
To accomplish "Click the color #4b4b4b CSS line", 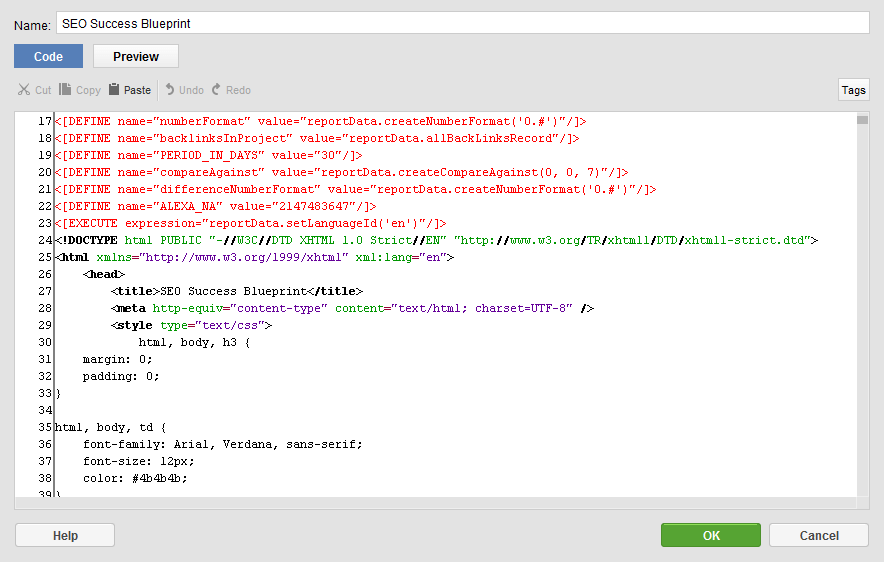I will click(x=135, y=478).
